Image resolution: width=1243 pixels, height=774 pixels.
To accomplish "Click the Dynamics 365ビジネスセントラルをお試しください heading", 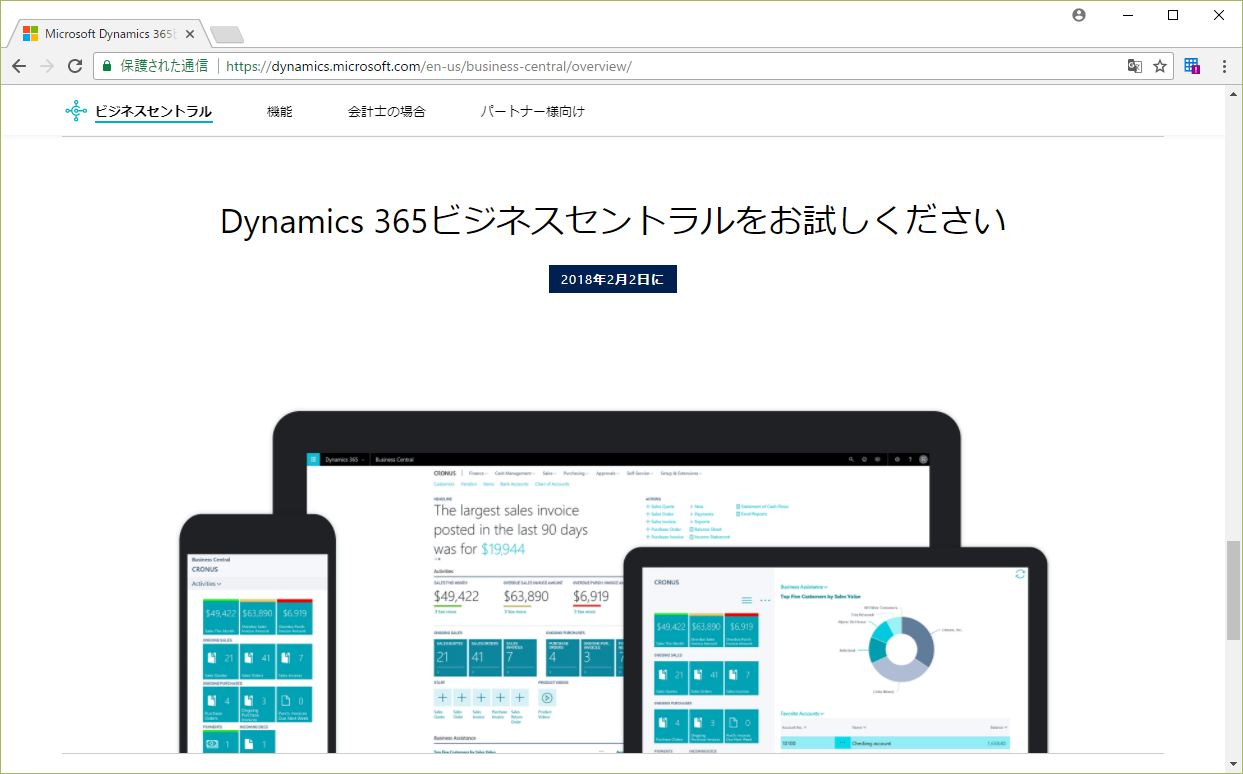I will [x=613, y=221].
